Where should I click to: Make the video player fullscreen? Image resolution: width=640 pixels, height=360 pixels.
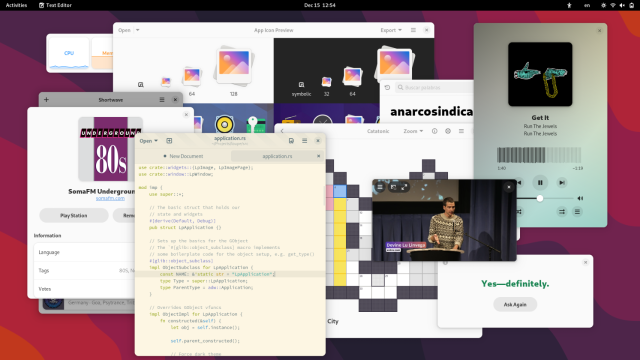tap(404, 187)
